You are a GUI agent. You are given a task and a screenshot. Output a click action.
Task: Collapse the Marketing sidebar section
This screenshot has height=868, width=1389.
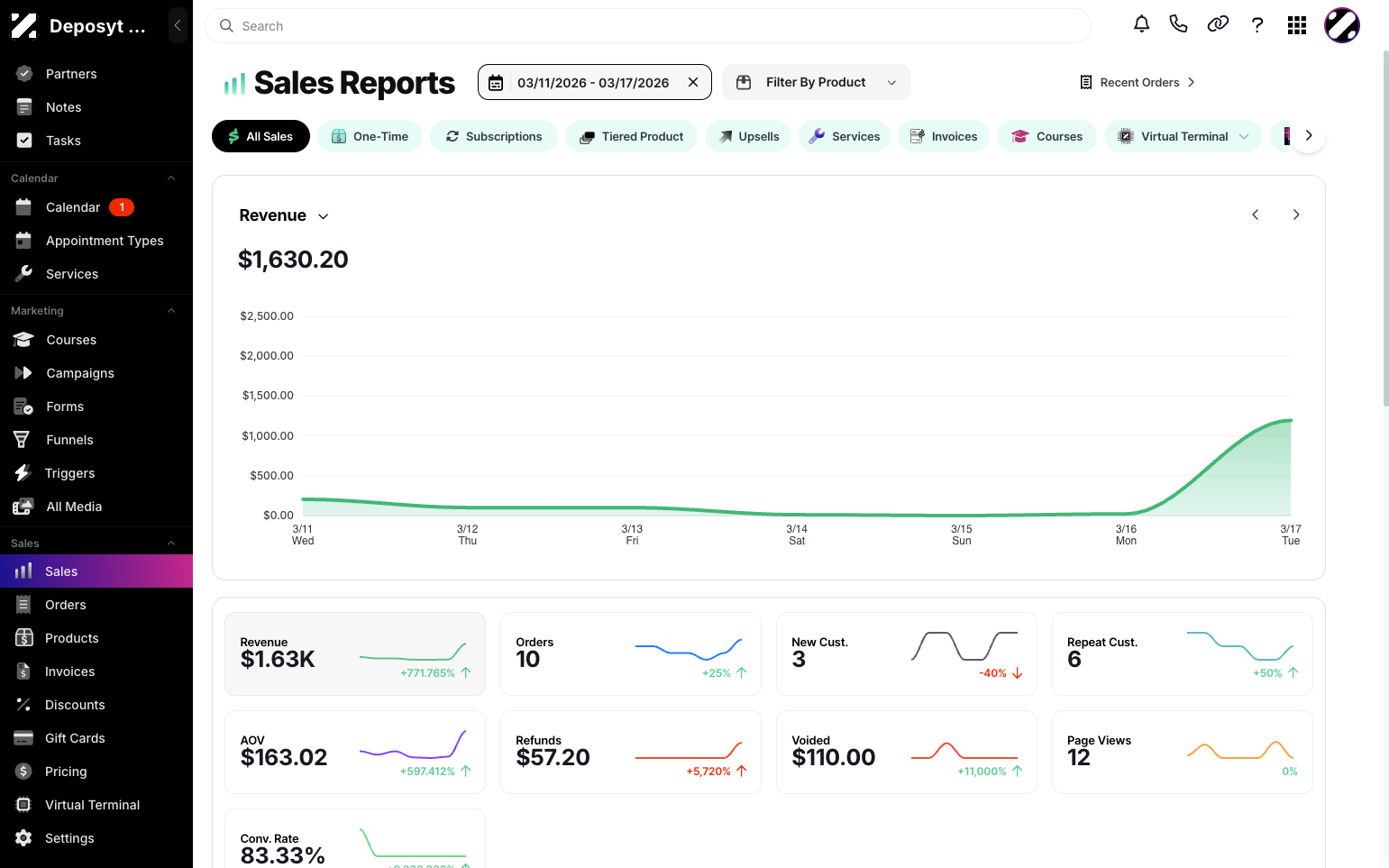(171, 311)
